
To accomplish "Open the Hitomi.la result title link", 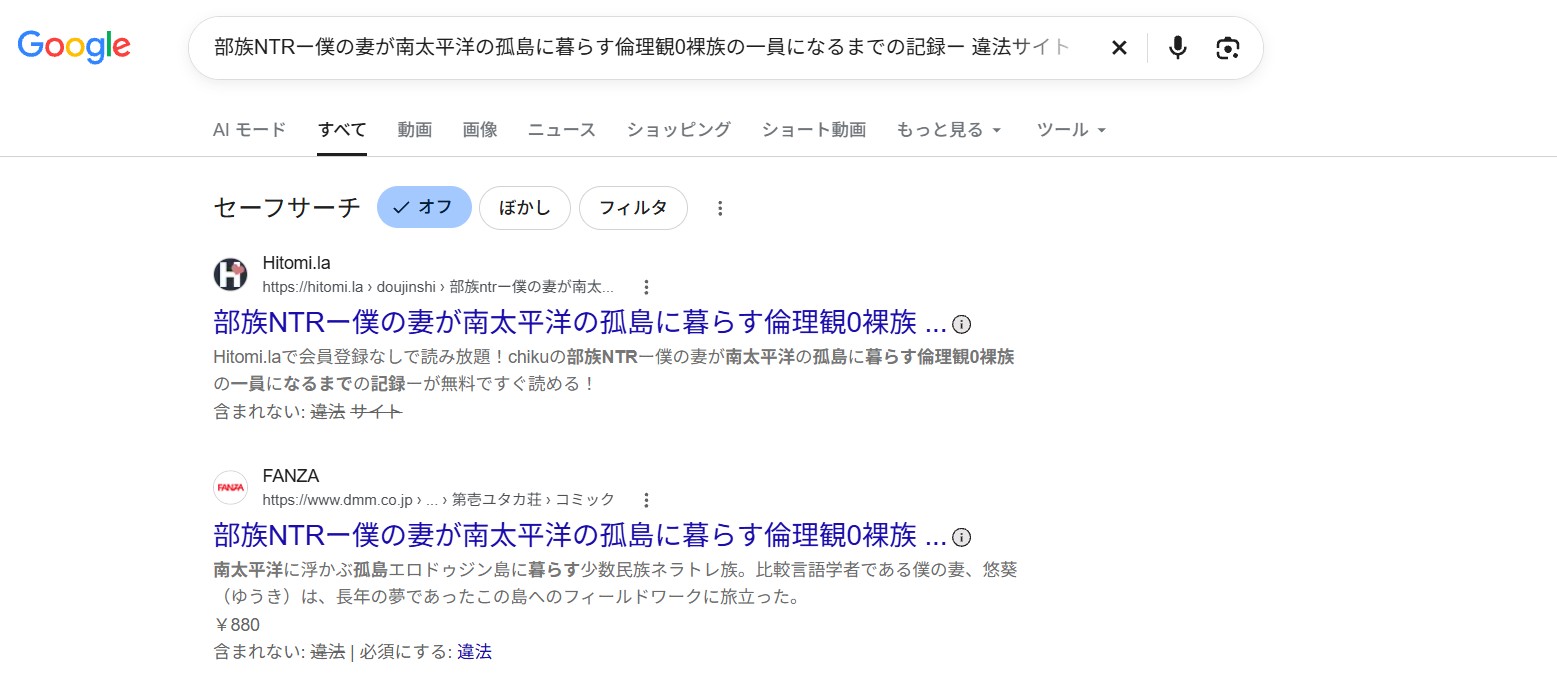I will [579, 324].
